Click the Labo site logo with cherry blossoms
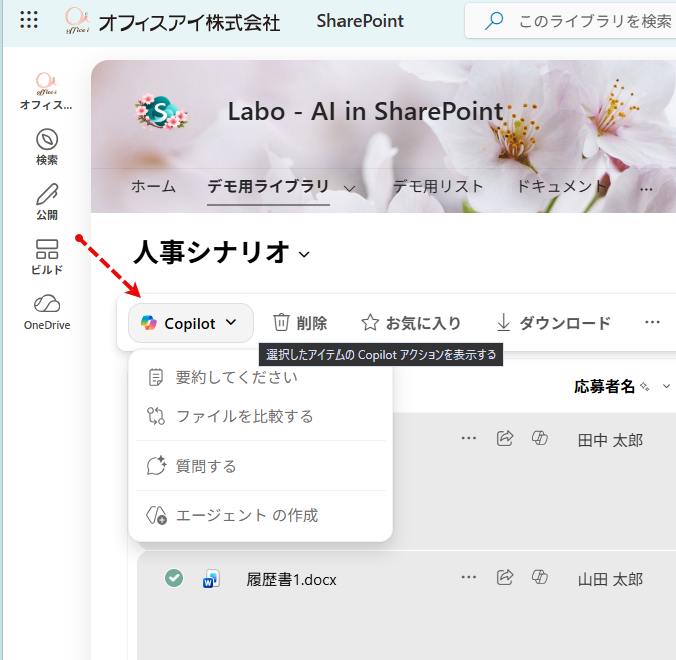Image resolution: width=676 pixels, height=660 pixels. click(x=162, y=111)
